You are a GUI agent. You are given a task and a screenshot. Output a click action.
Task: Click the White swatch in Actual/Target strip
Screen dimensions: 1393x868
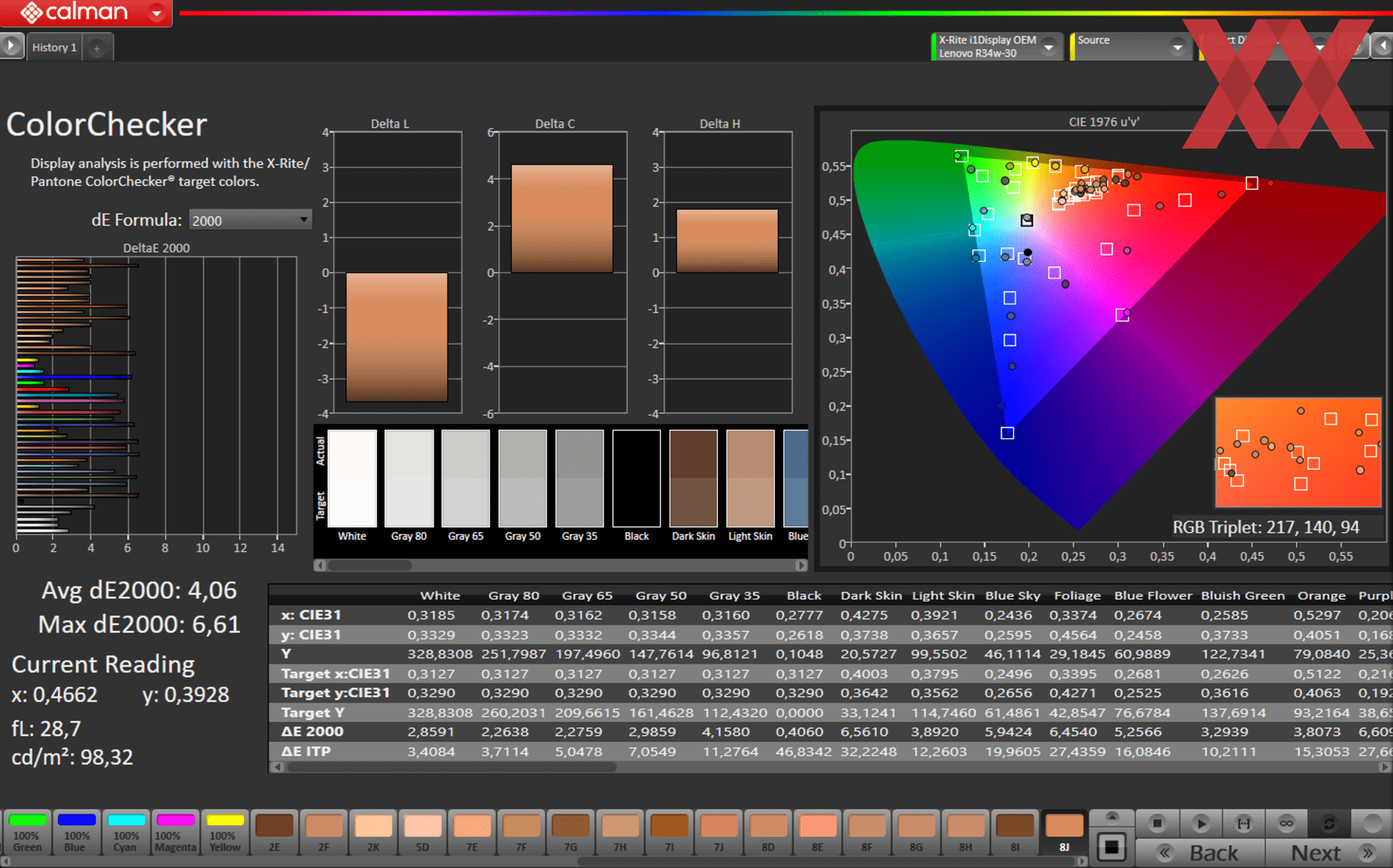[353, 479]
